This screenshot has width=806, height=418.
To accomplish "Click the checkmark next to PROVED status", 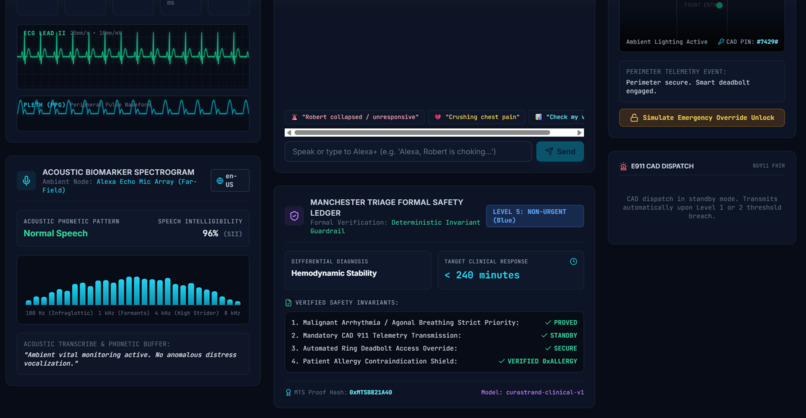I will [548, 323].
